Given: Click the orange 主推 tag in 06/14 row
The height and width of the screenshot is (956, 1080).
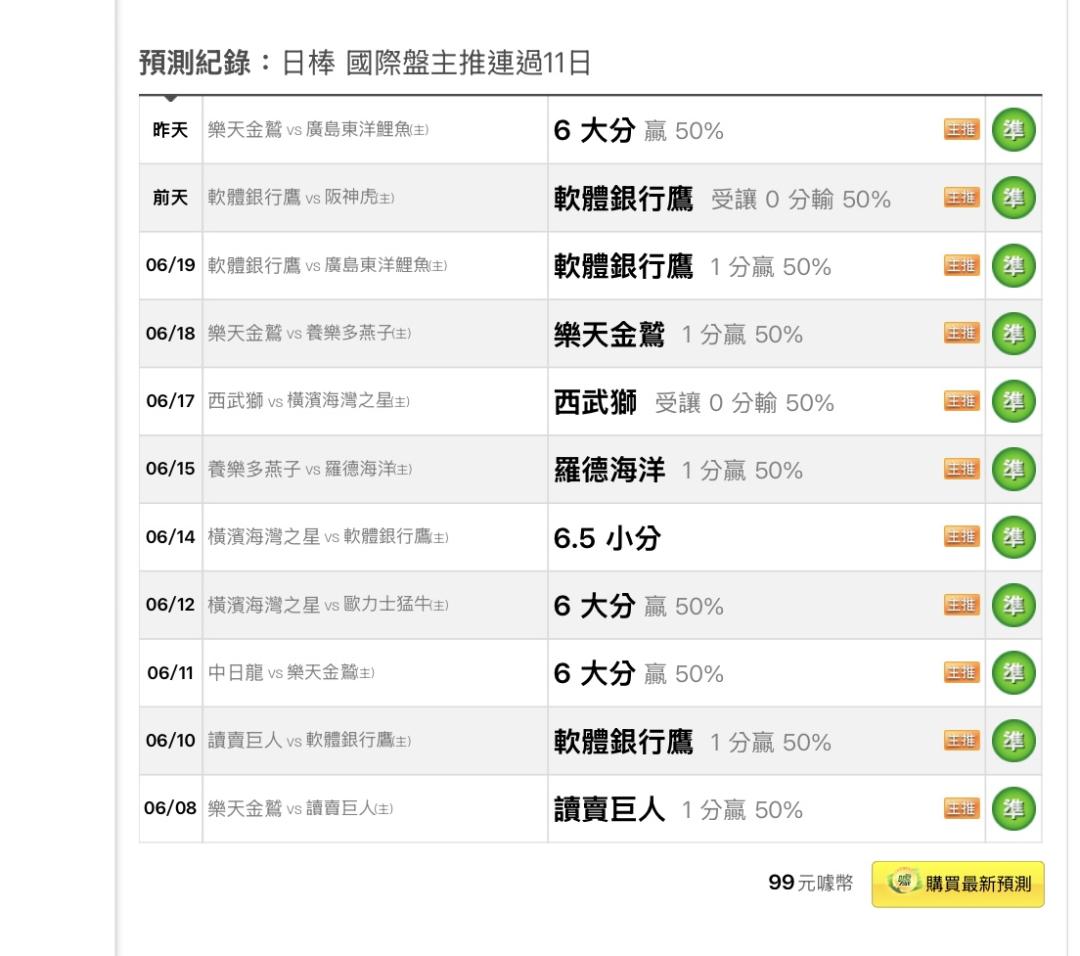Looking at the screenshot, I should [x=962, y=537].
